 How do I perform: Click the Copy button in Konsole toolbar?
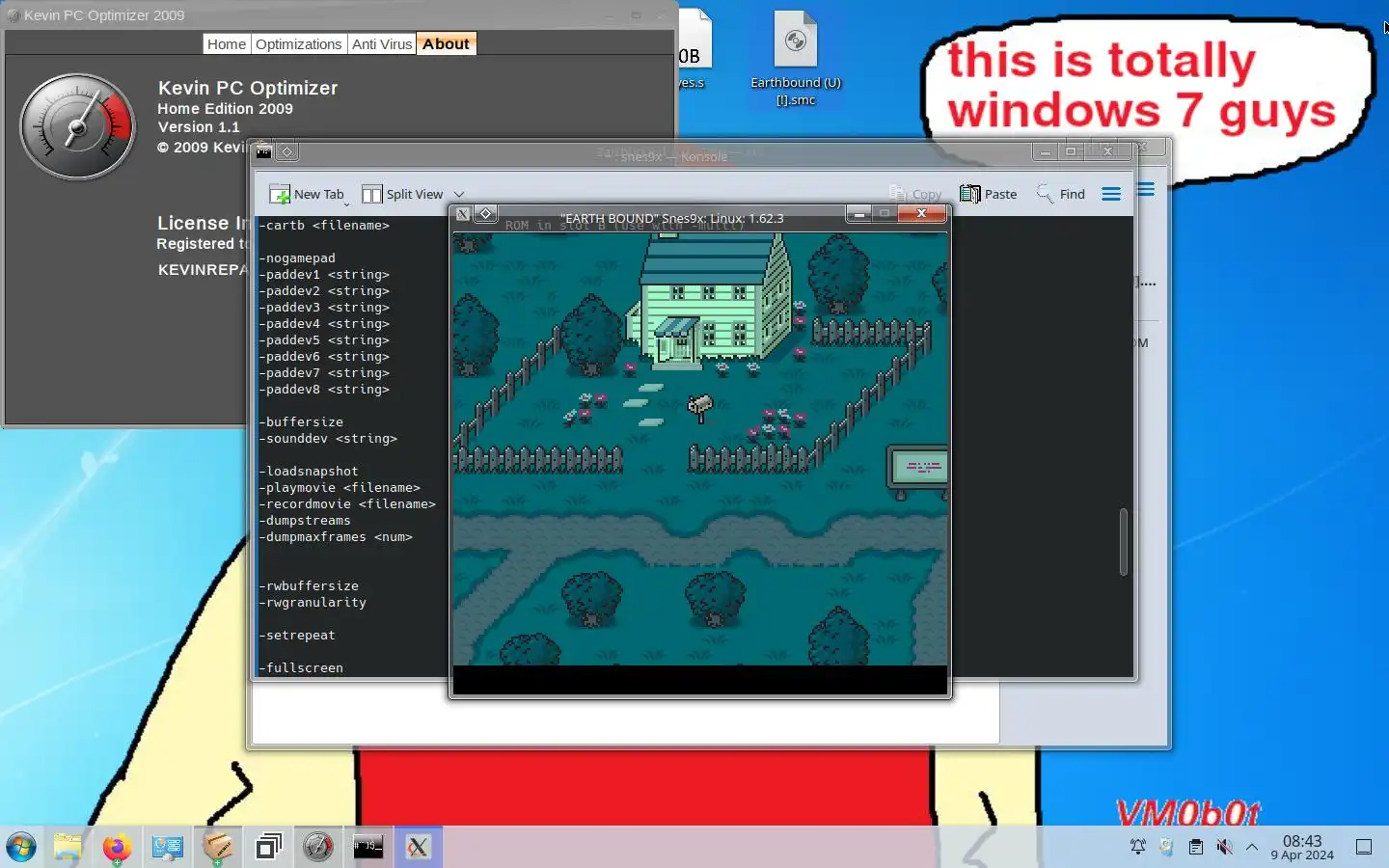pyautogui.click(x=915, y=194)
